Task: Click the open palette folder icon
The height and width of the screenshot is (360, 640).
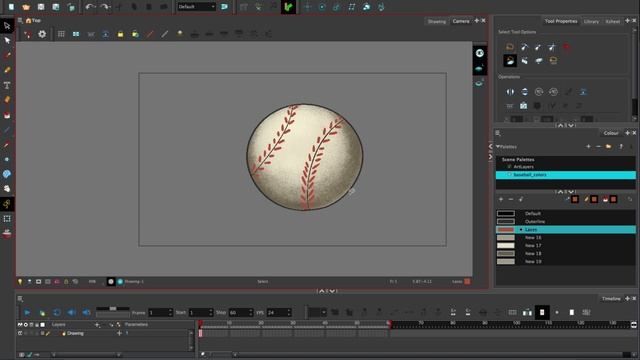Action: (x=609, y=146)
